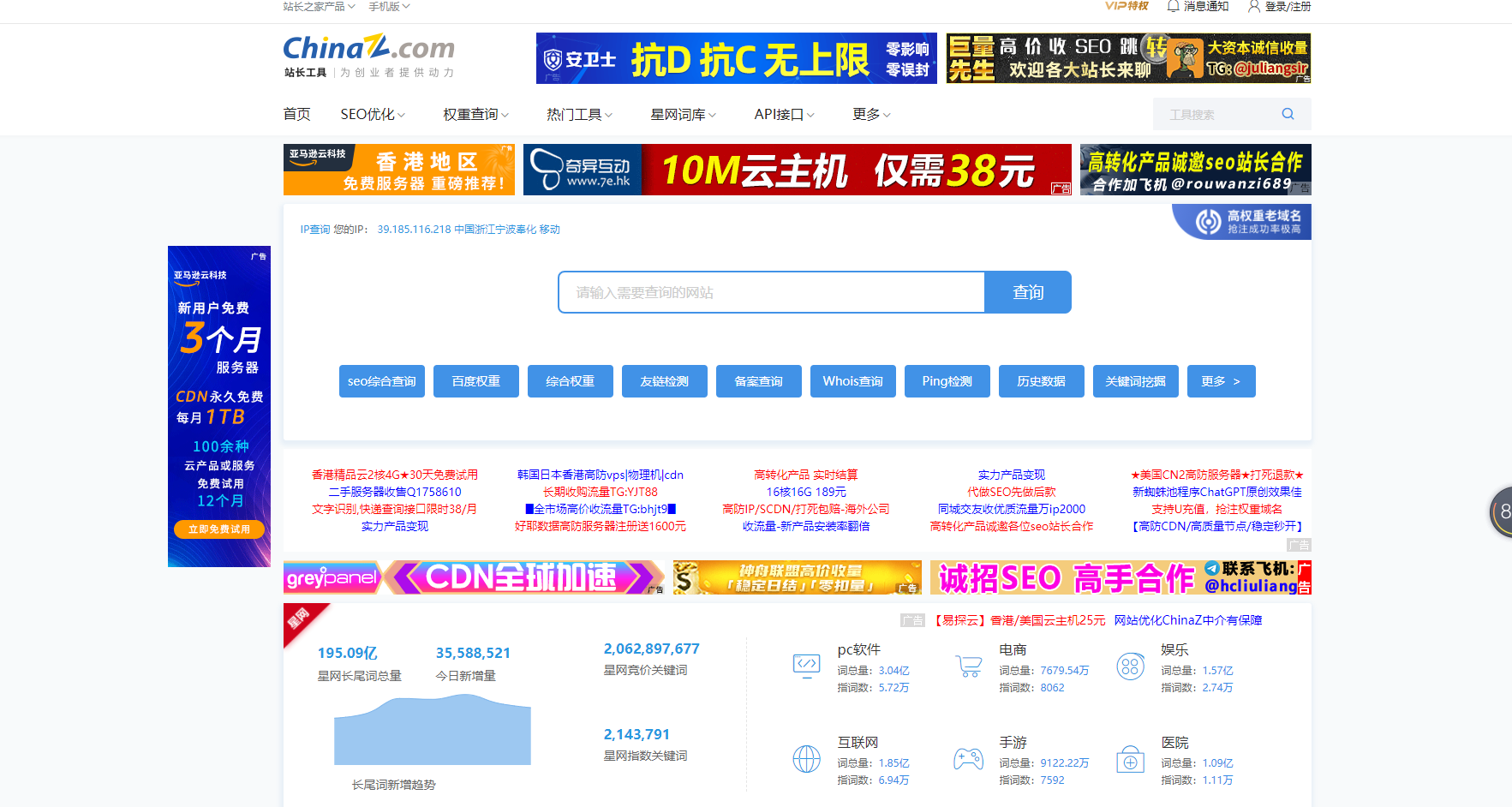Click the 电商 shopping cart icon
The height and width of the screenshot is (807, 1512).
tap(968, 666)
